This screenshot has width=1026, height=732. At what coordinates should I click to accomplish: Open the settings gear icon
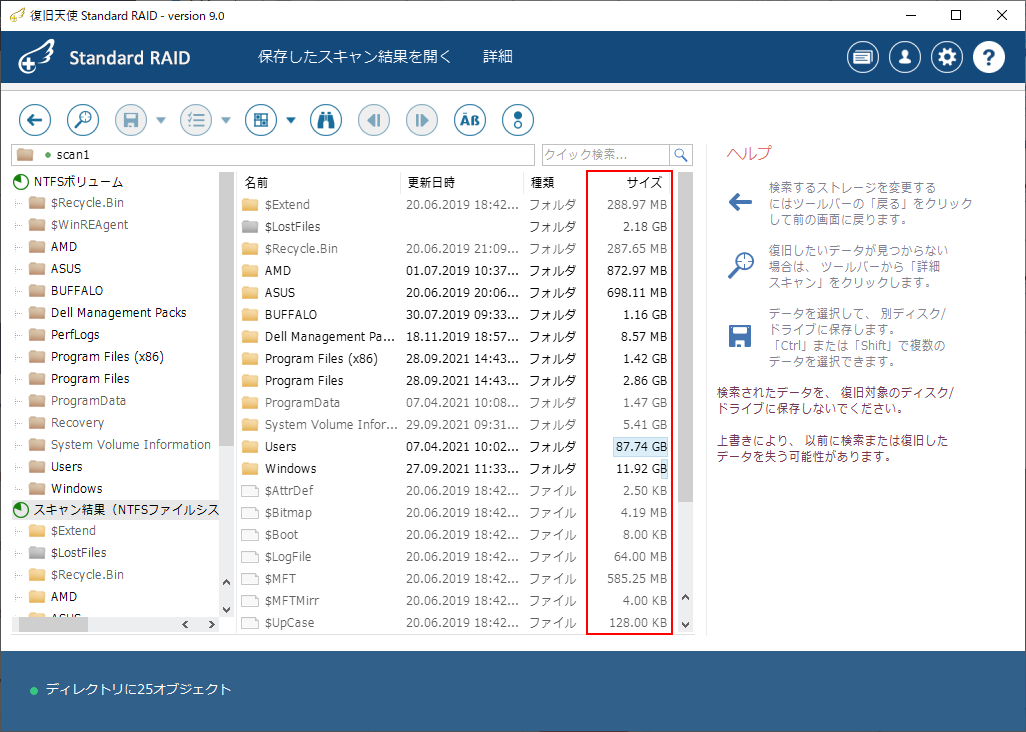pyautogui.click(x=947, y=58)
